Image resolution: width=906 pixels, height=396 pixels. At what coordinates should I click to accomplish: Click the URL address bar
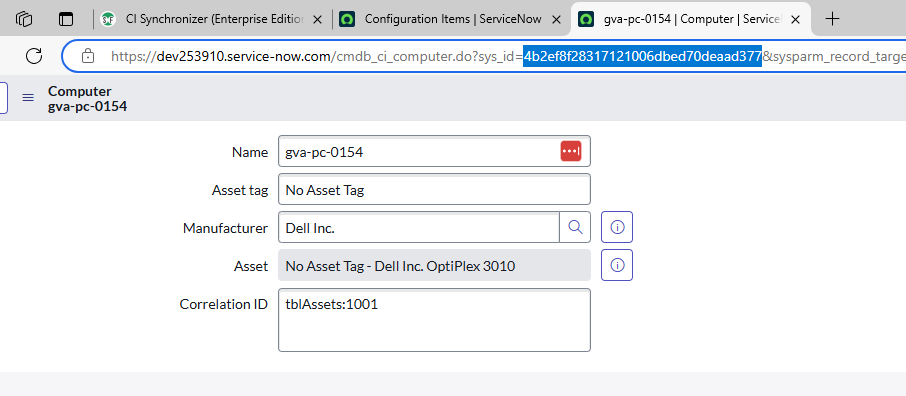click(x=485, y=56)
